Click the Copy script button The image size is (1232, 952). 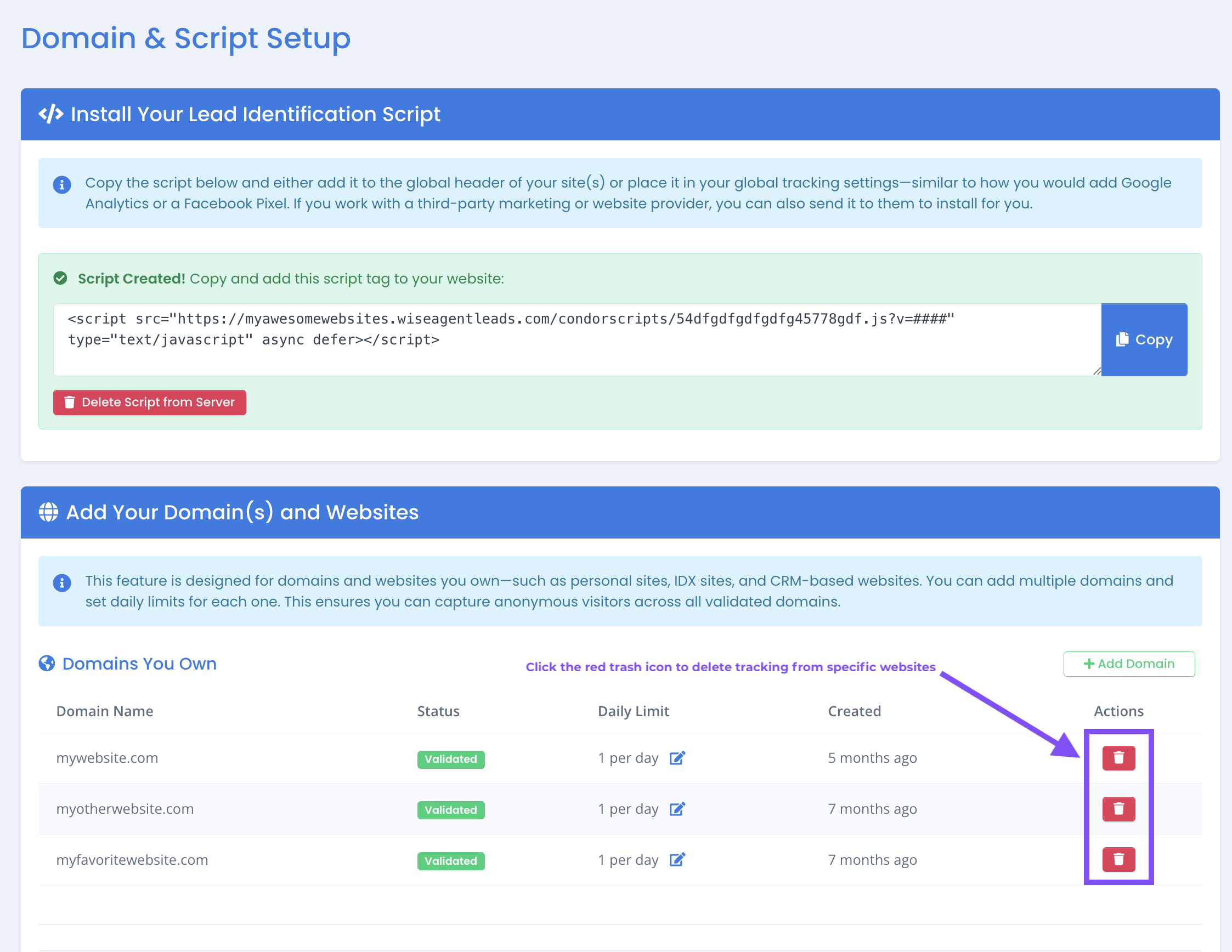1144,339
